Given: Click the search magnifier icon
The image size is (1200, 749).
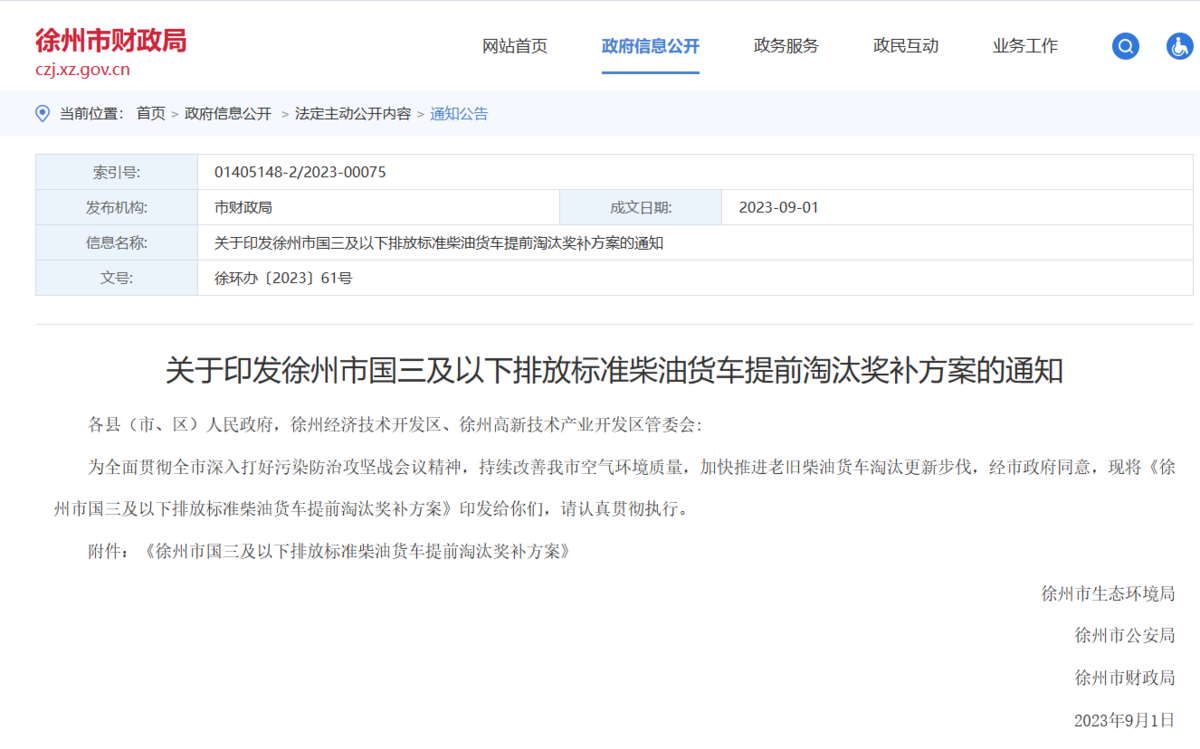Looking at the screenshot, I should pos(1125,46).
